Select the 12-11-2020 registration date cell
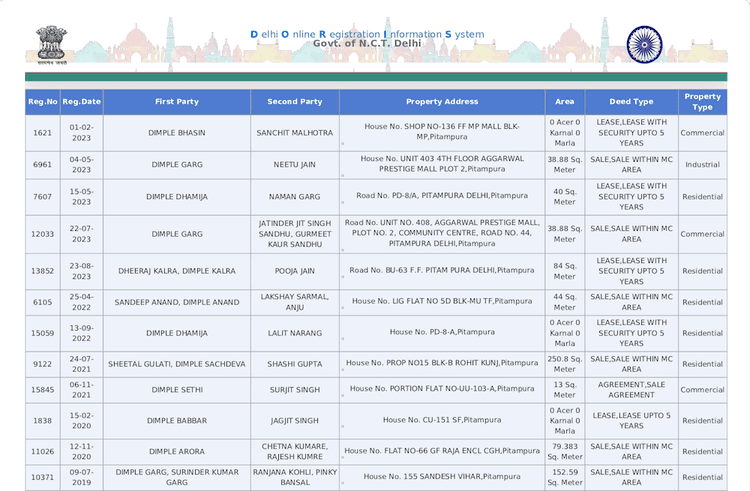Viewport: 750px width, 491px height. coord(82,452)
